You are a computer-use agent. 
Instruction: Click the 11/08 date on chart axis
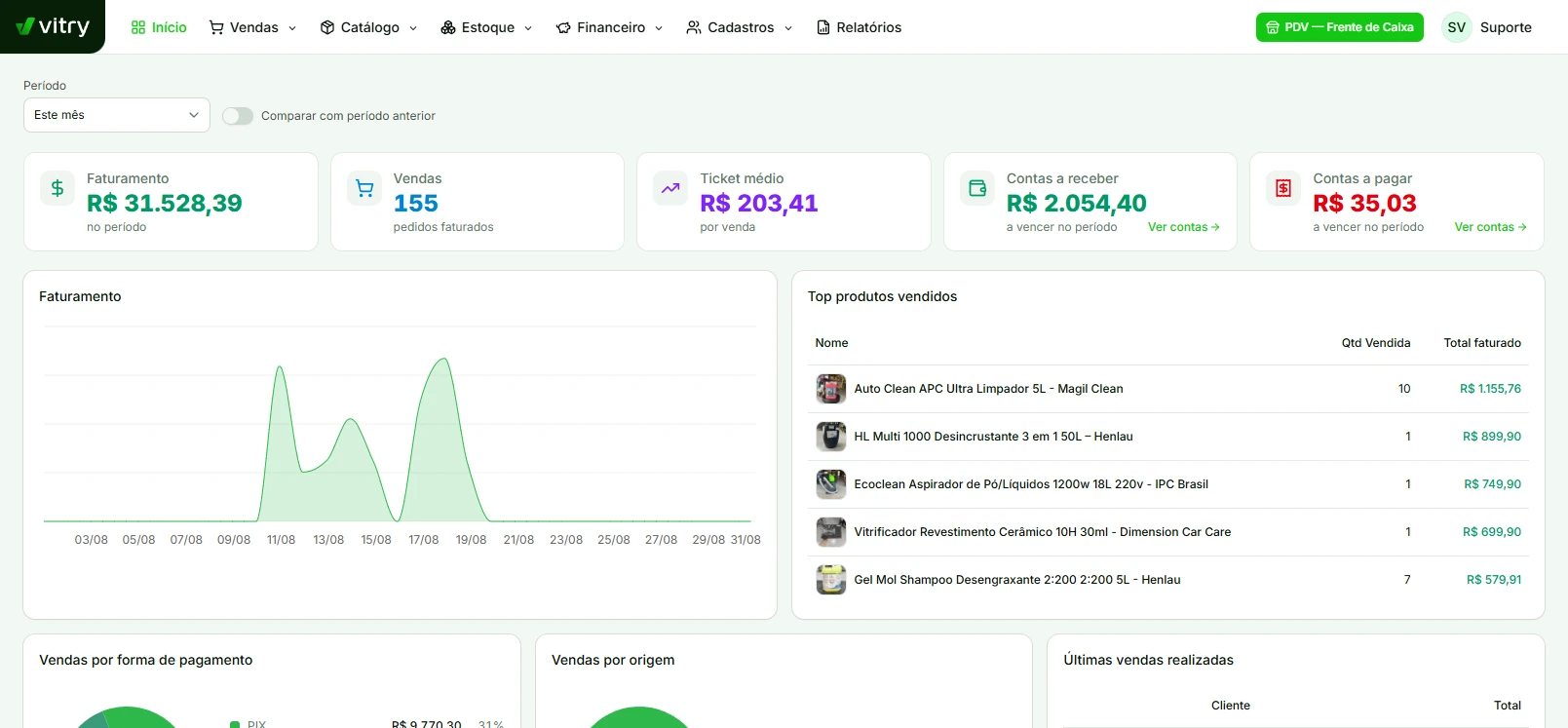click(x=281, y=540)
